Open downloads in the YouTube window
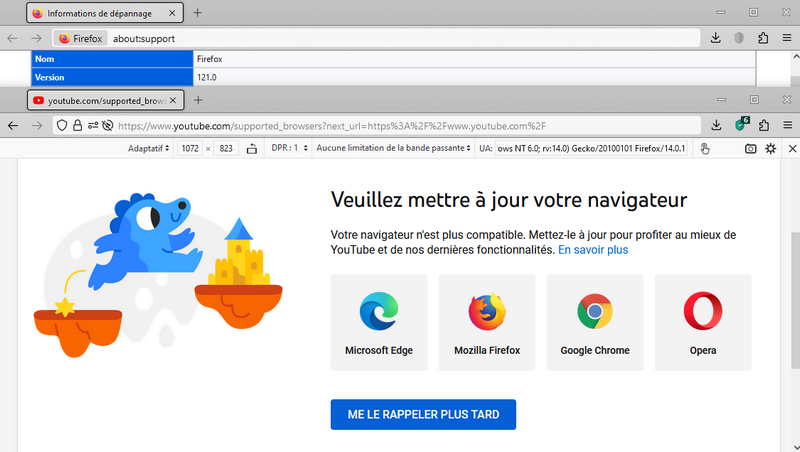The width and height of the screenshot is (800, 452). click(x=716, y=126)
